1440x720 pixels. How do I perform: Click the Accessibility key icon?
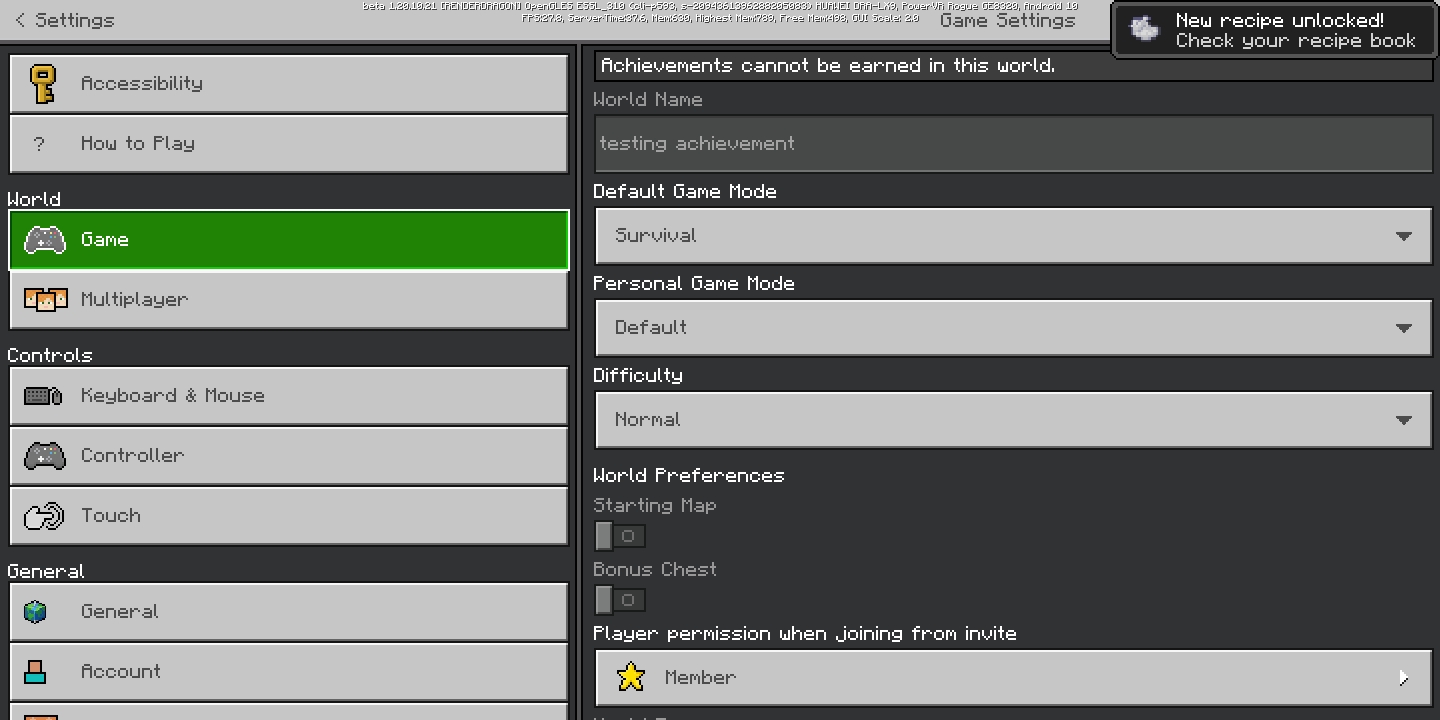point(42,84)
